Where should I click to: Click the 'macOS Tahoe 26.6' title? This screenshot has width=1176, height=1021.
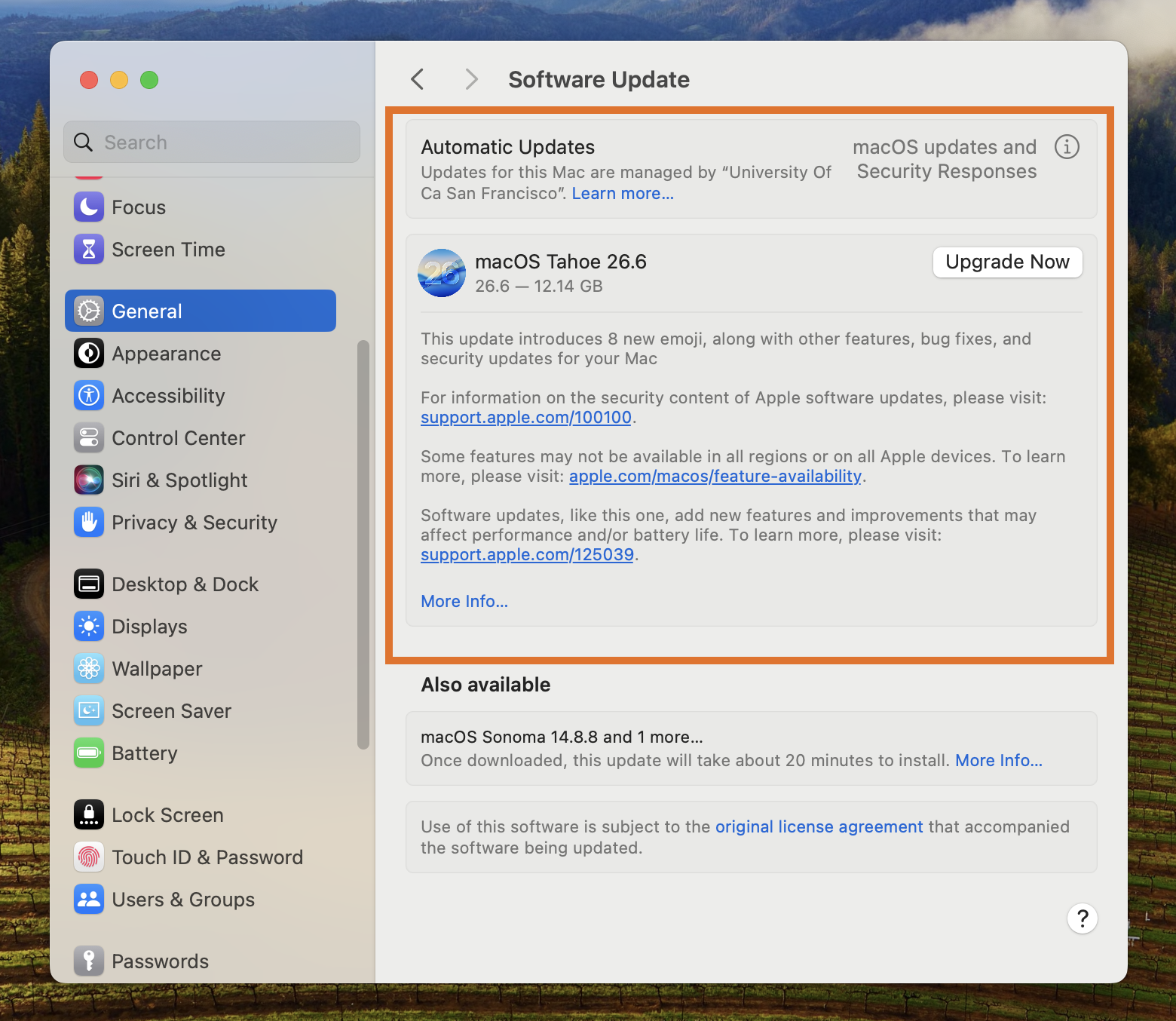(x=561, y=262)
